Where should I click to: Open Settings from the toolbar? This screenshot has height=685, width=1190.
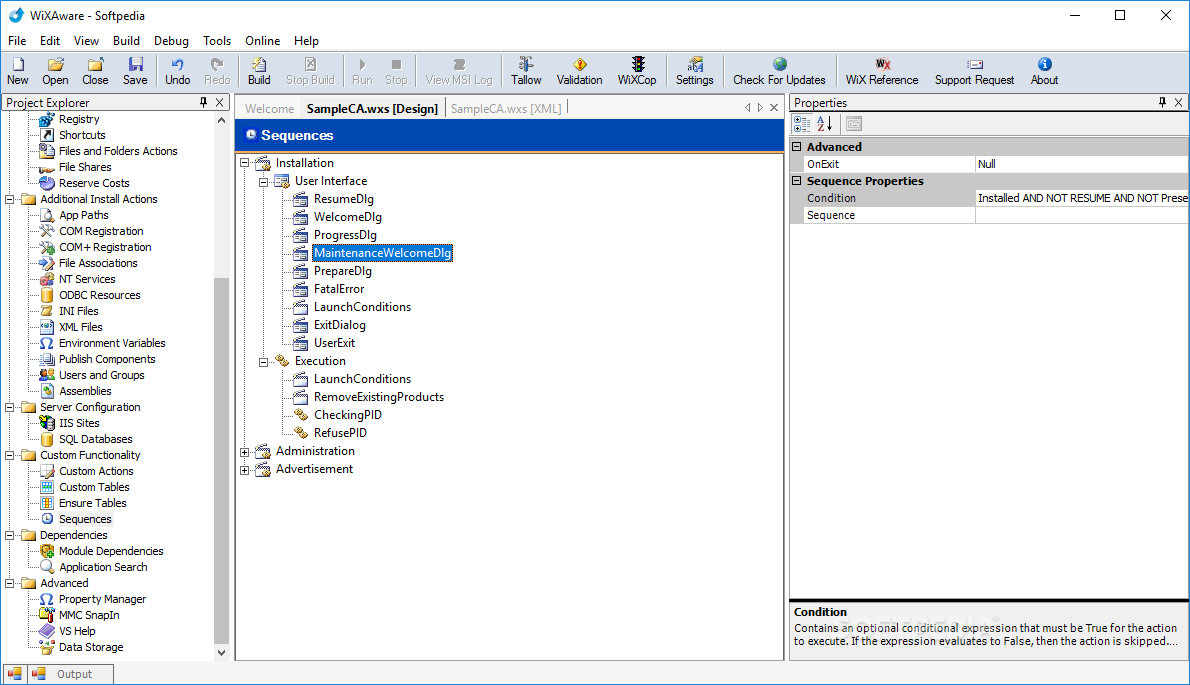694,71
